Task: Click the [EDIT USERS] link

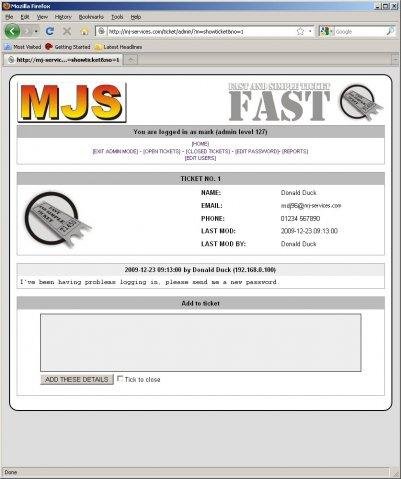Action: (x=200, y=158)
